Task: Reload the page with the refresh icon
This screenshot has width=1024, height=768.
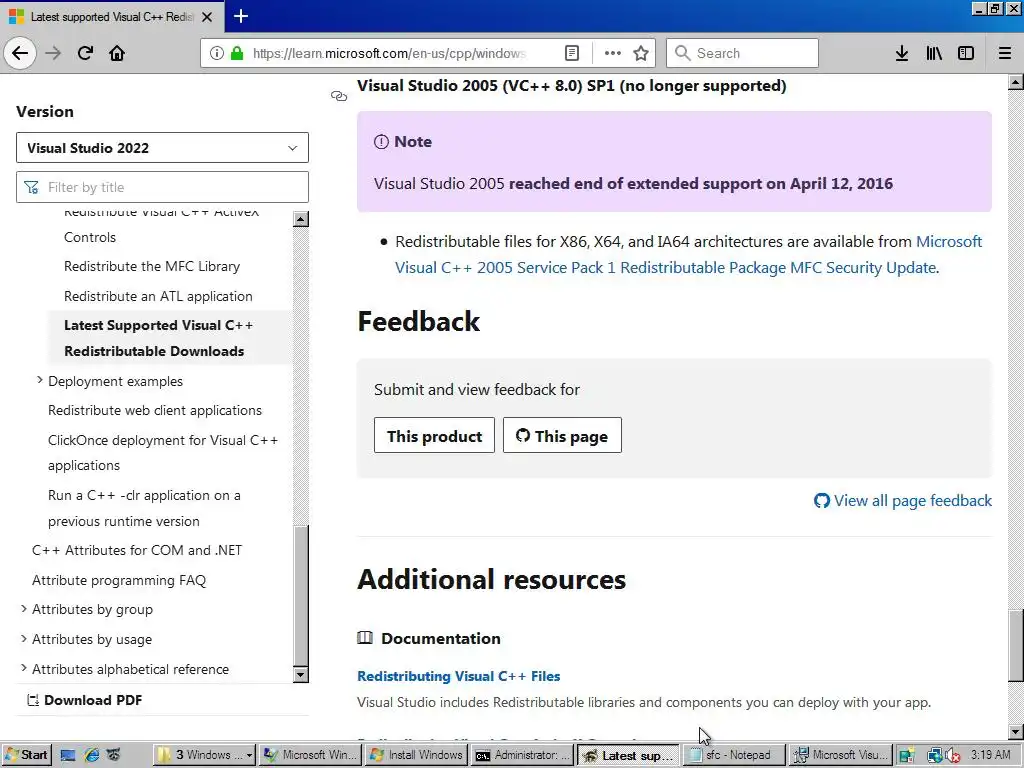Action: tap(85, 53)
